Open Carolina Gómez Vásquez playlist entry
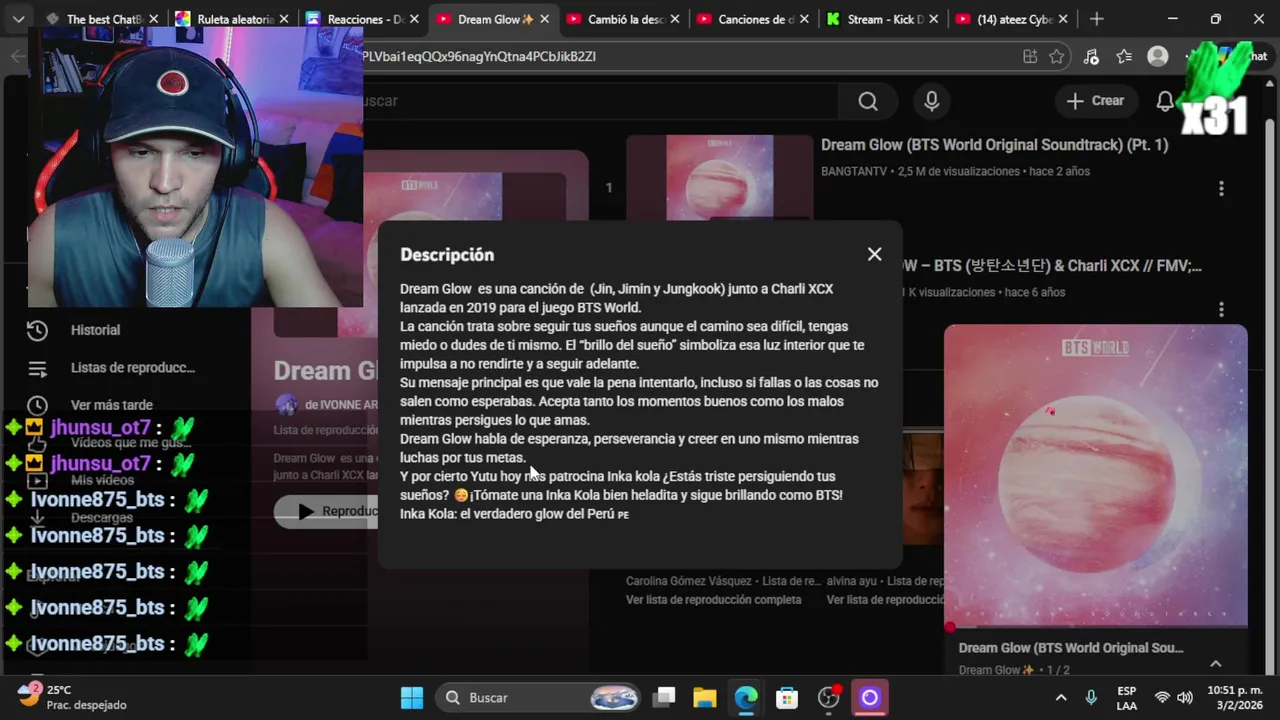 pos(723,581)
